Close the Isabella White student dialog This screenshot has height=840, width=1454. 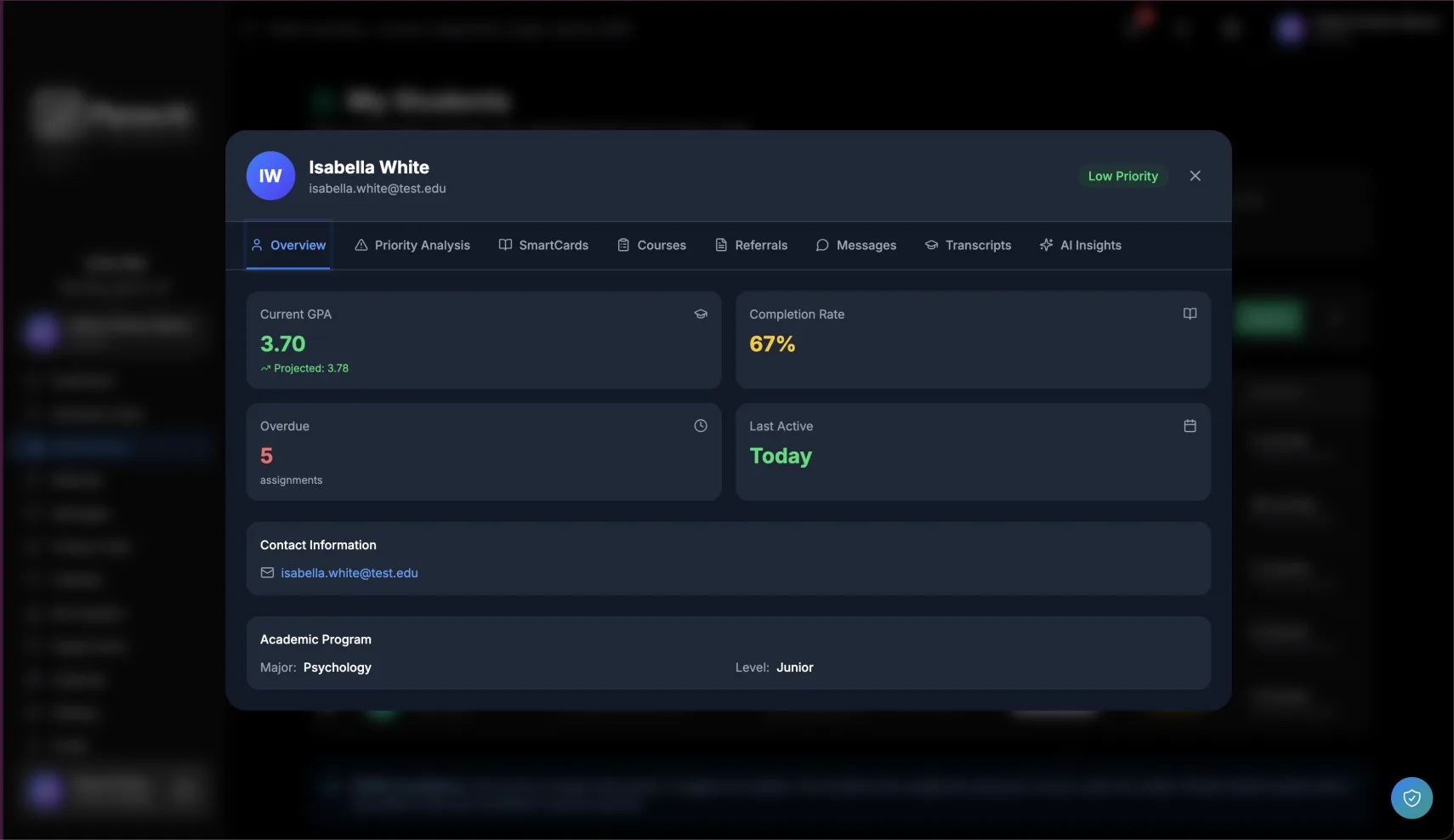pyautogui.click(x=1195, y=176)
